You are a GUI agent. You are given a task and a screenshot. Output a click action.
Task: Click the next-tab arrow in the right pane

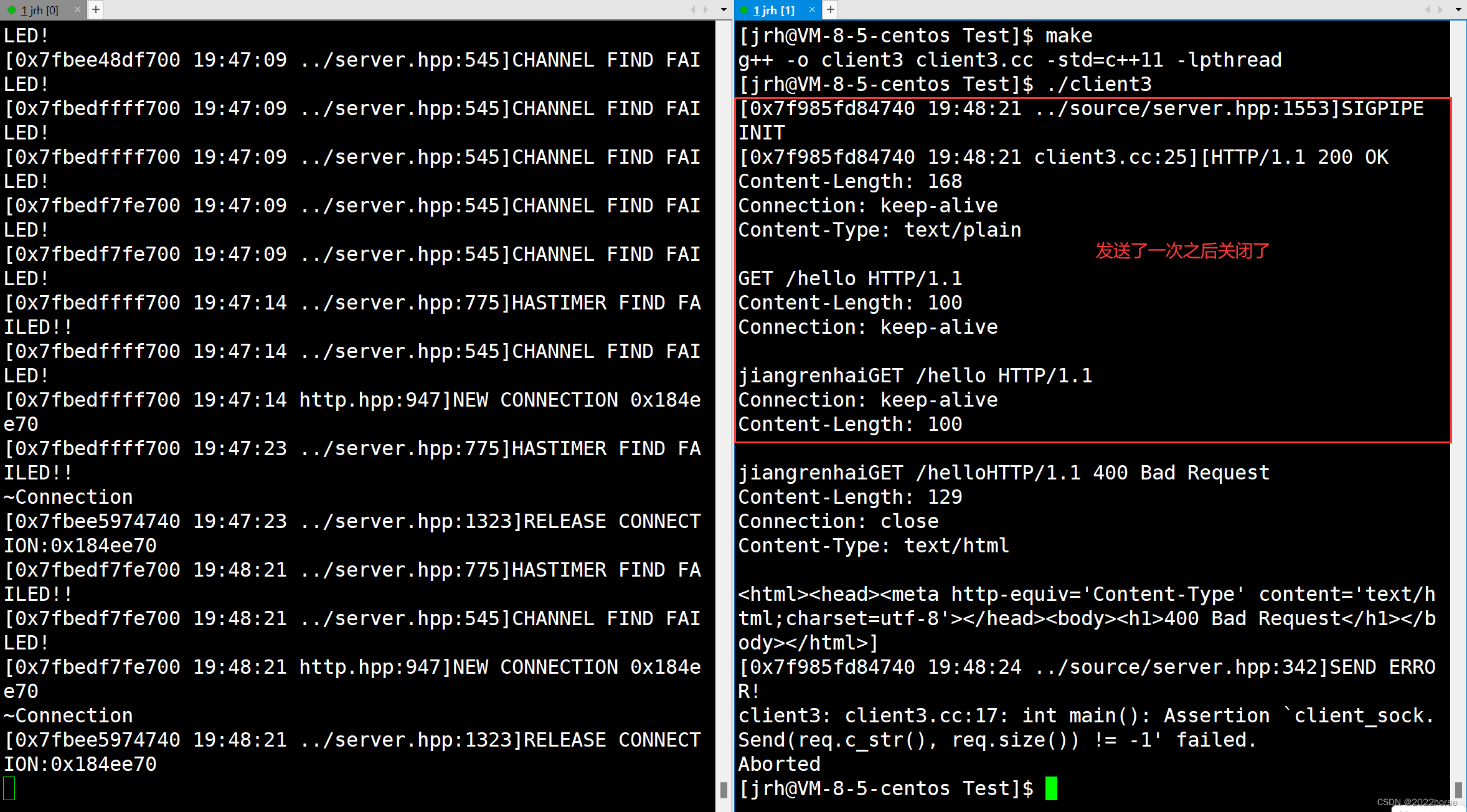pos(1440,9)
